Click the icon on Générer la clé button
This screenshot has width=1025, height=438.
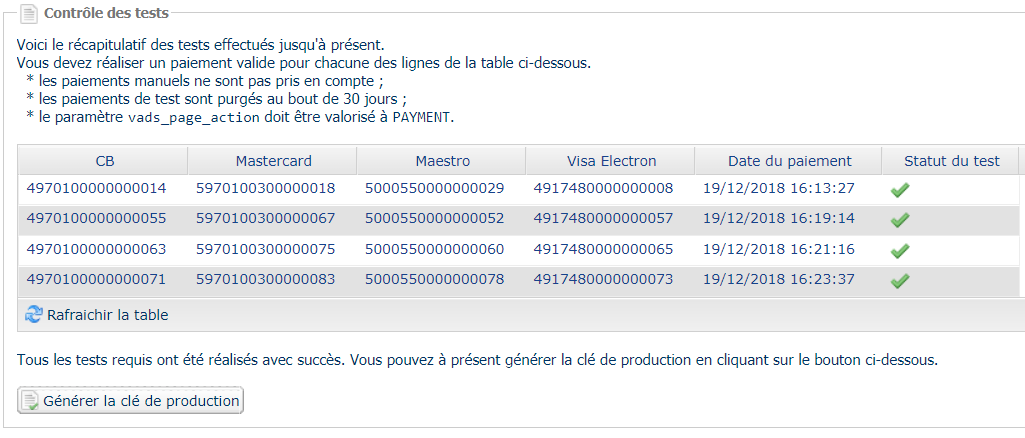pos(30,401)
